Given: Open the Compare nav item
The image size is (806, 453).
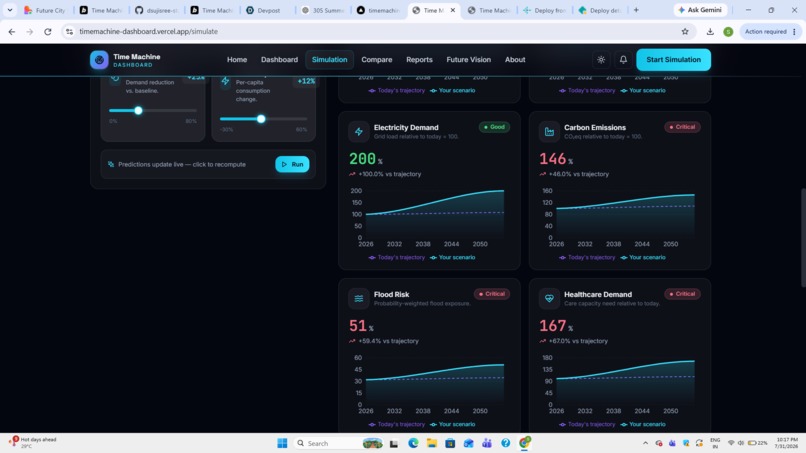Looking at the screenshot, I should point(377,60).
